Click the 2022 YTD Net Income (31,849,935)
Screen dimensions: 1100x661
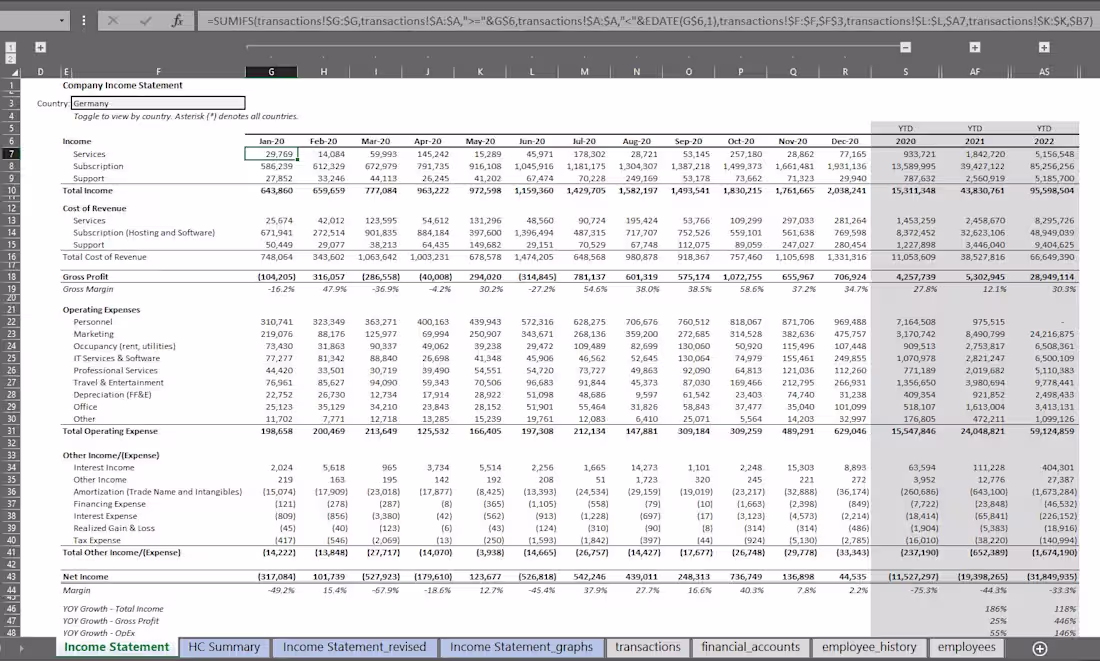(1054, 577)
